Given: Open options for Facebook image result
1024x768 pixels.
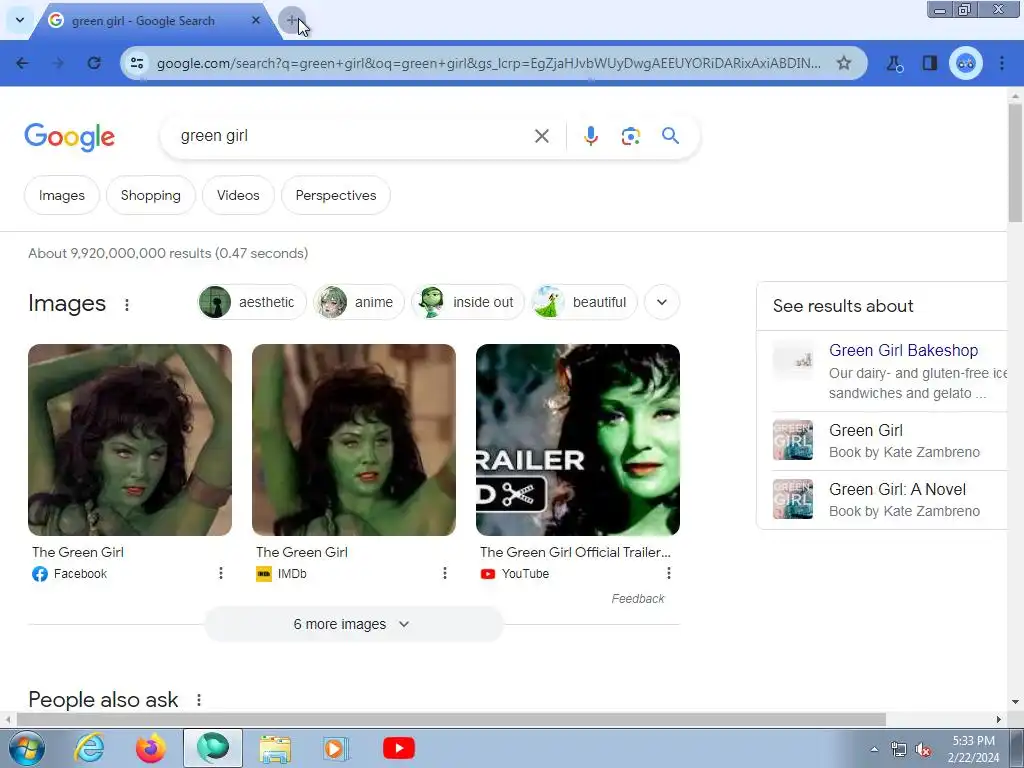Looking at the screenshot, I should pyautogui.click(x=221, y=573).
